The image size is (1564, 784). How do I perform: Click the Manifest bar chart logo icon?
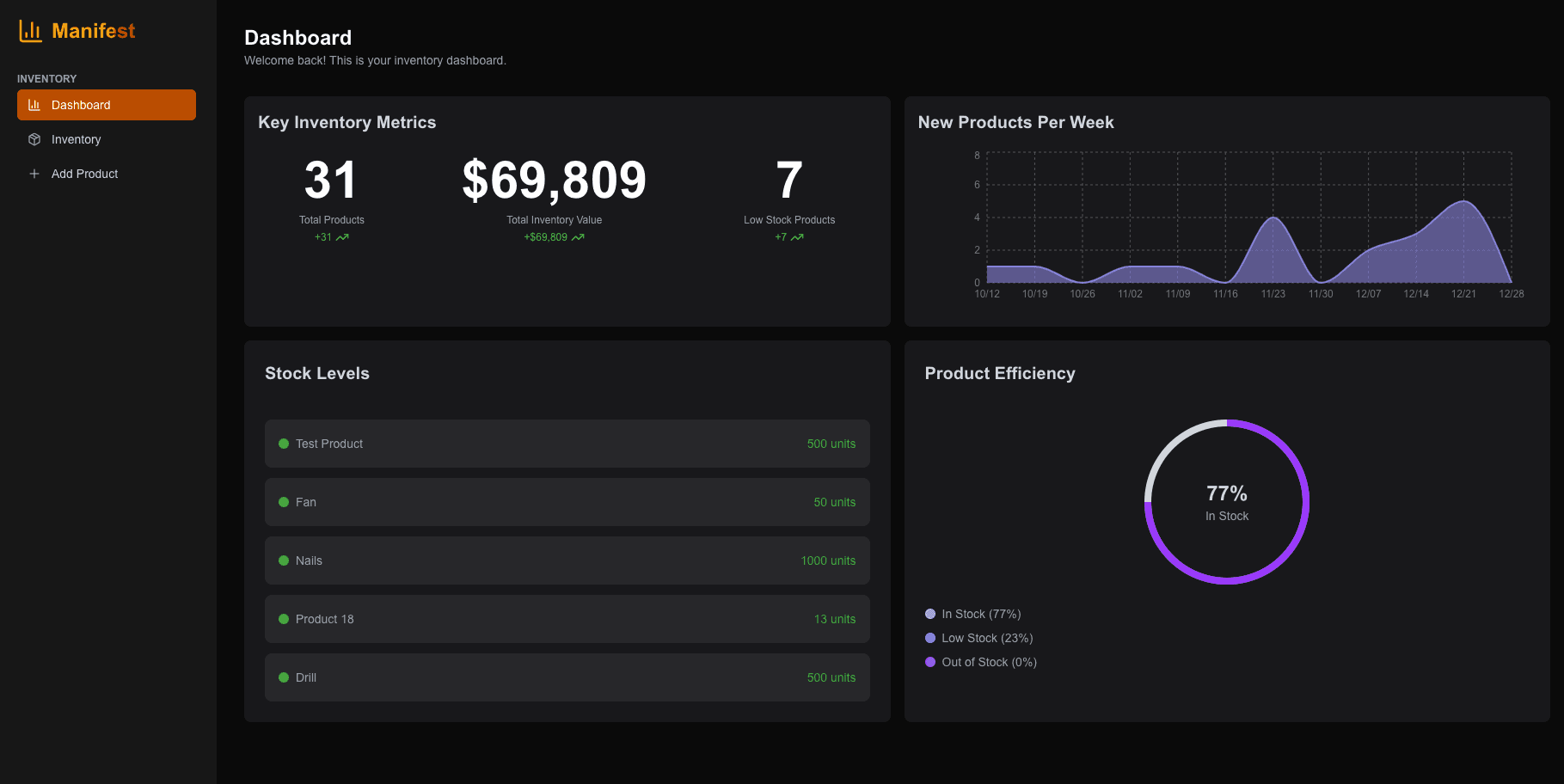coord(31,31)
